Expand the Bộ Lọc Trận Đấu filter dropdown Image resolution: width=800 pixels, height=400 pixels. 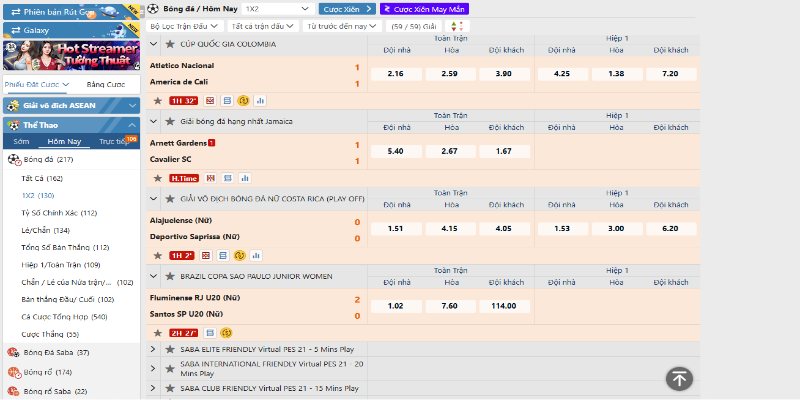[x=186, y=25]
